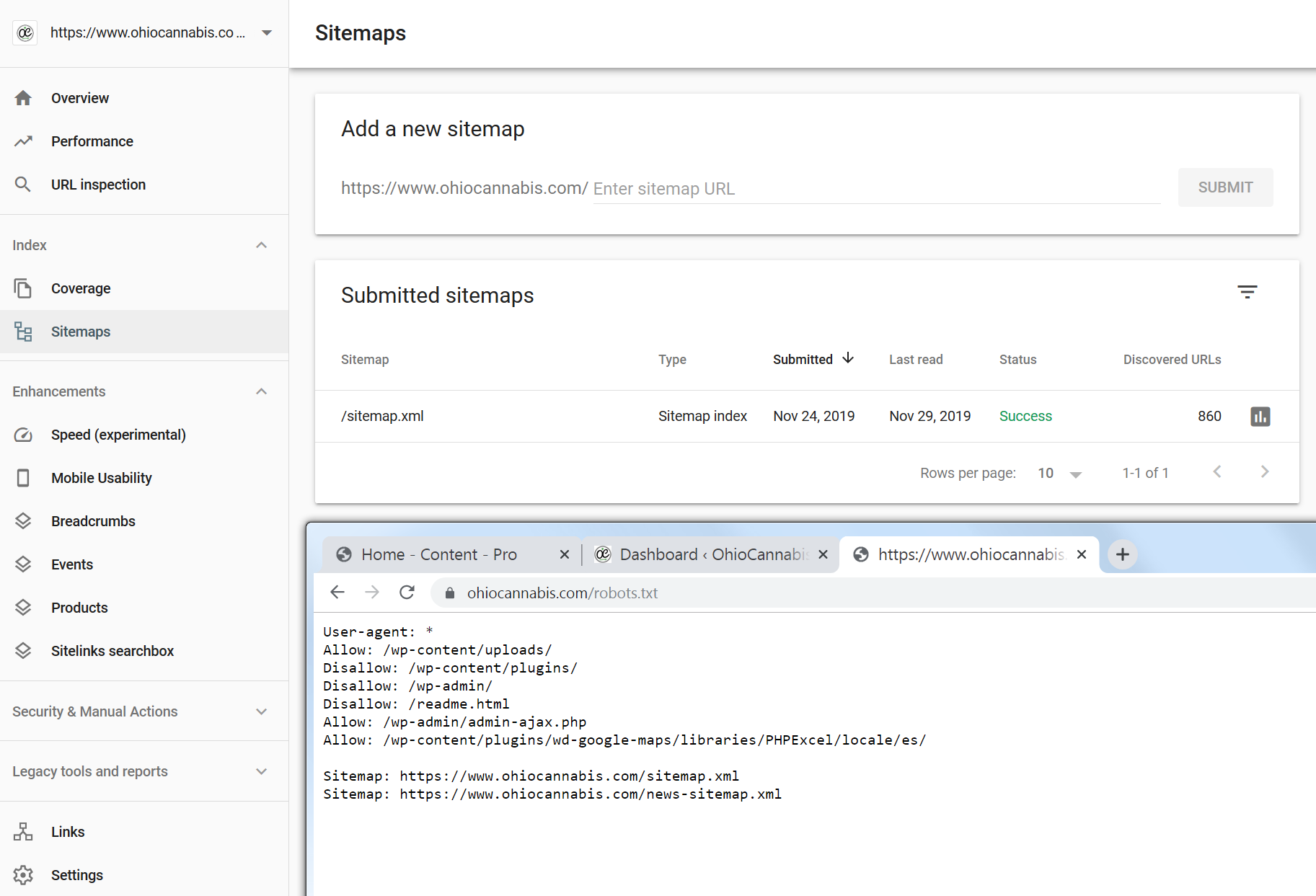This screenshot has width=1316, height=896.
Task: Open the Rows per page dropdown
Action: pyautogui.click(x=1060, y=473)
